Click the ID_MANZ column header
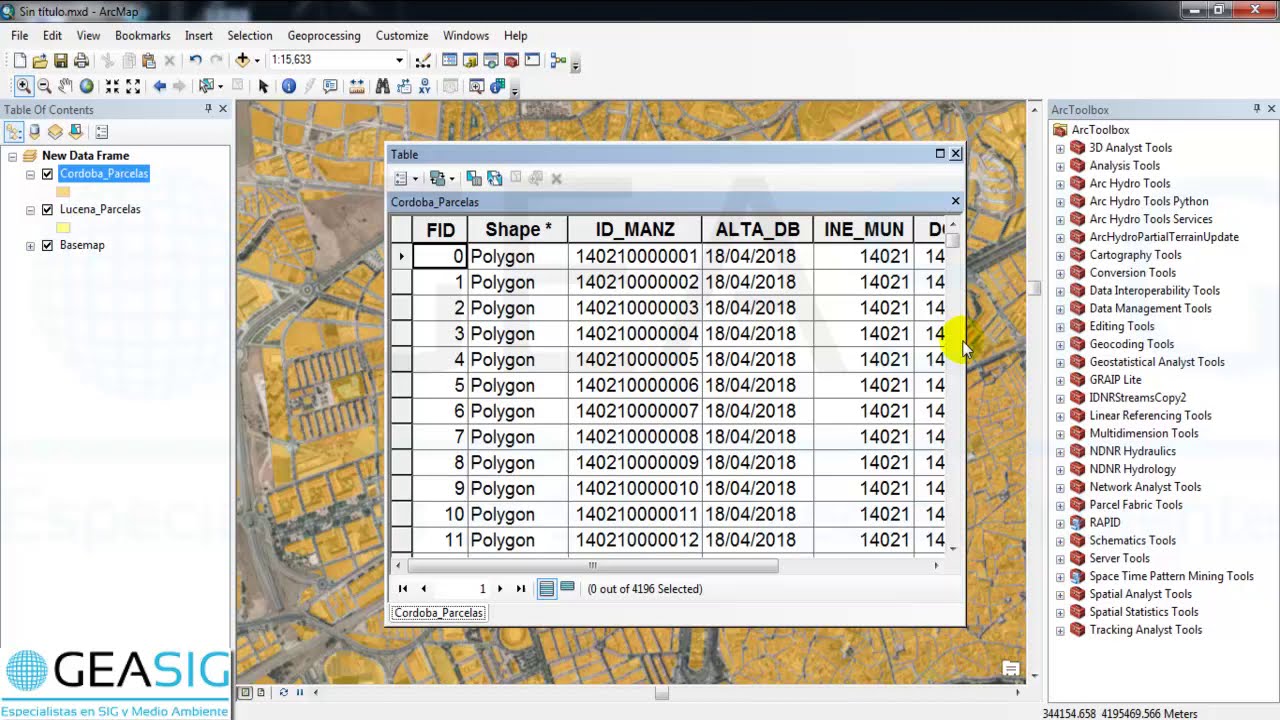 [635, 230]
